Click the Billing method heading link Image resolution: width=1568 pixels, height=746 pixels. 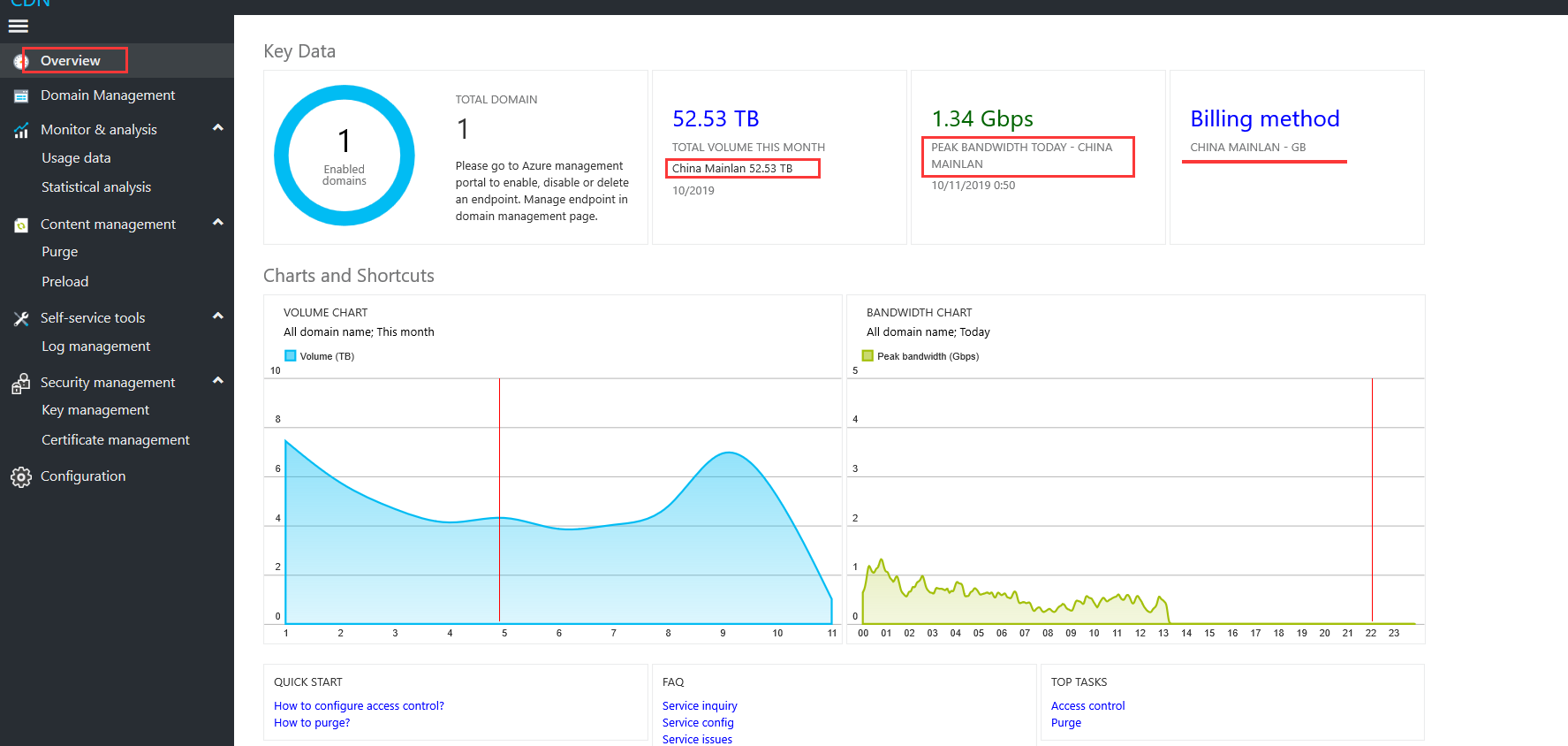coord(1265,118)
